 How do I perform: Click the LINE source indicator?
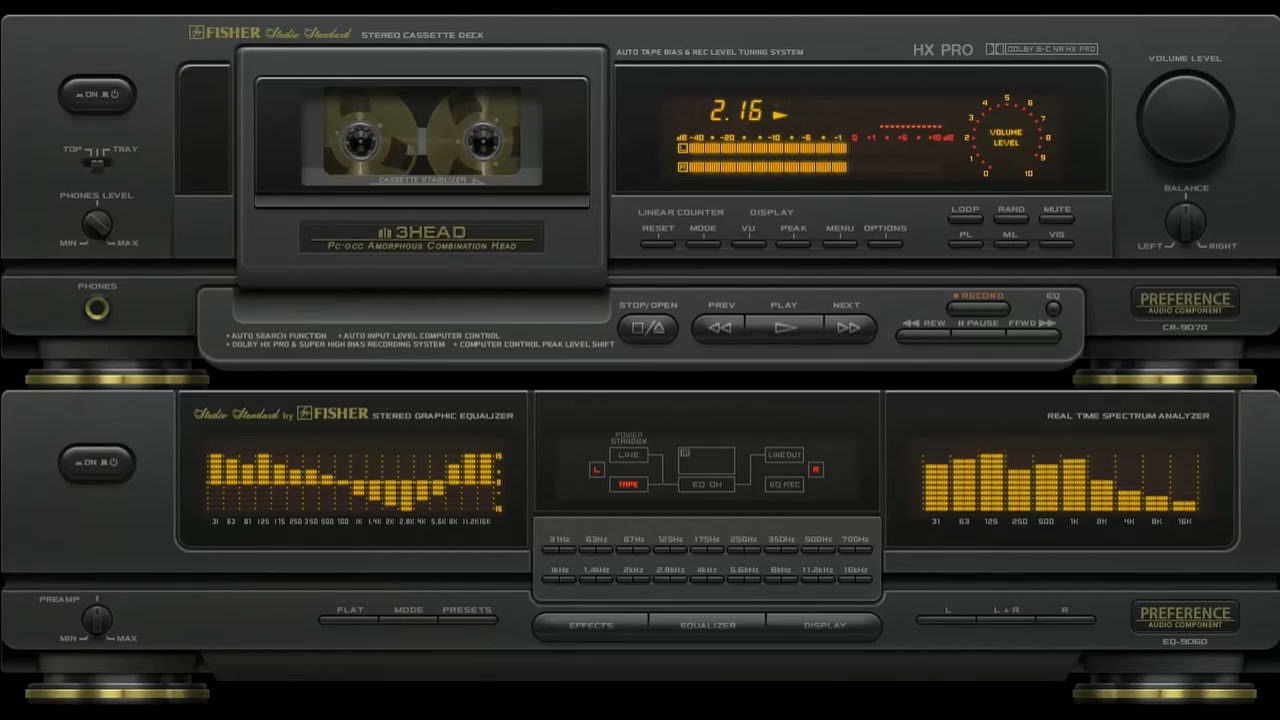[x=628, y=455]
